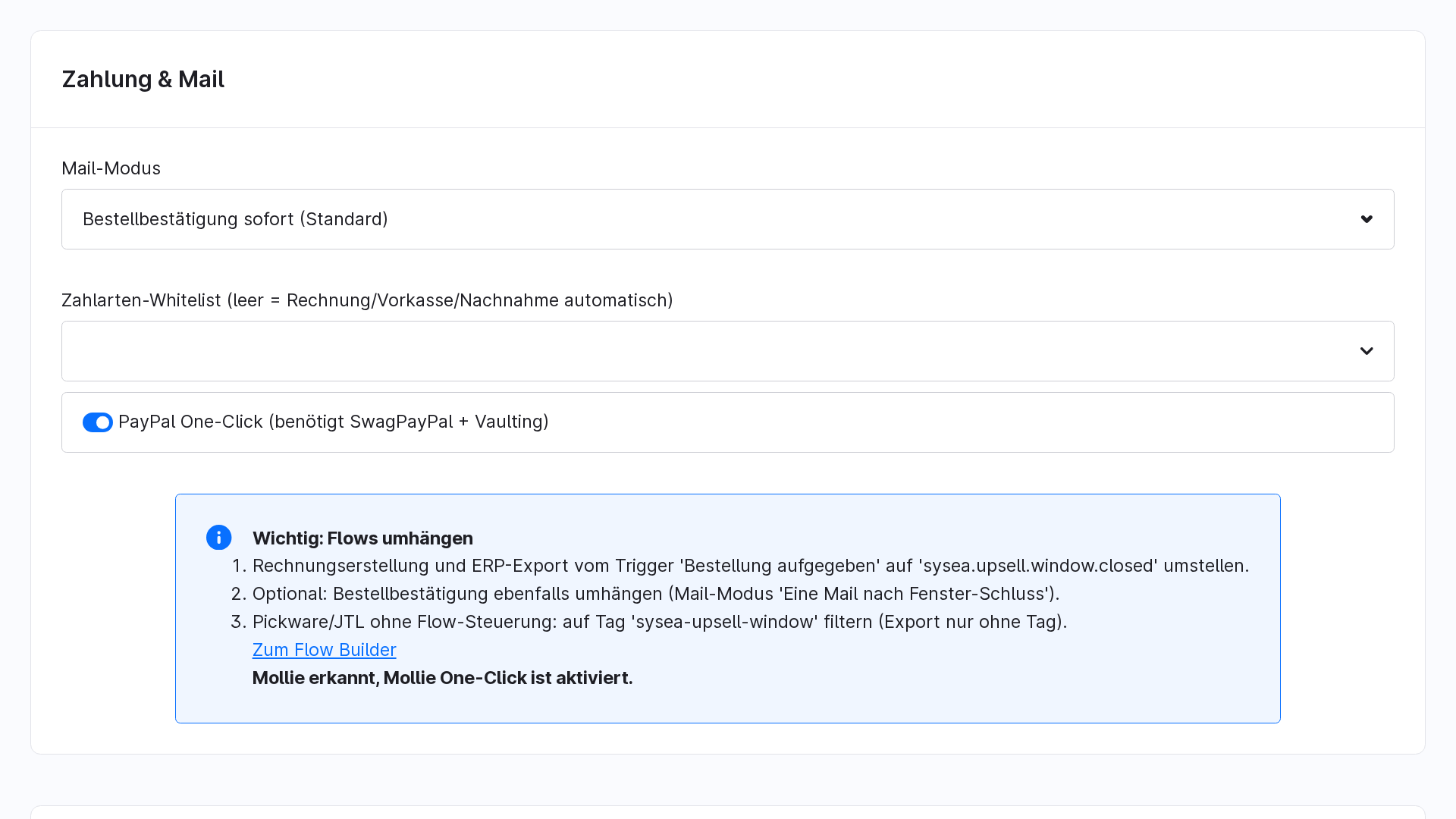The image size is (1456, 819).
Task: Click the Pickware/JTL ohne Flow-Steuerung item
Action: pos(660,622)
